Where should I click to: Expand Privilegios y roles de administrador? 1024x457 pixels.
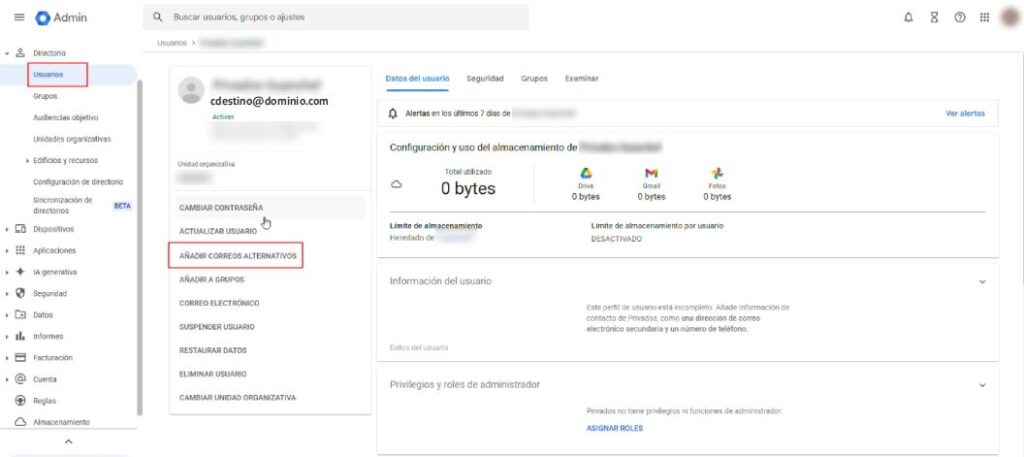pyautogui.click(x=982, y=385)
